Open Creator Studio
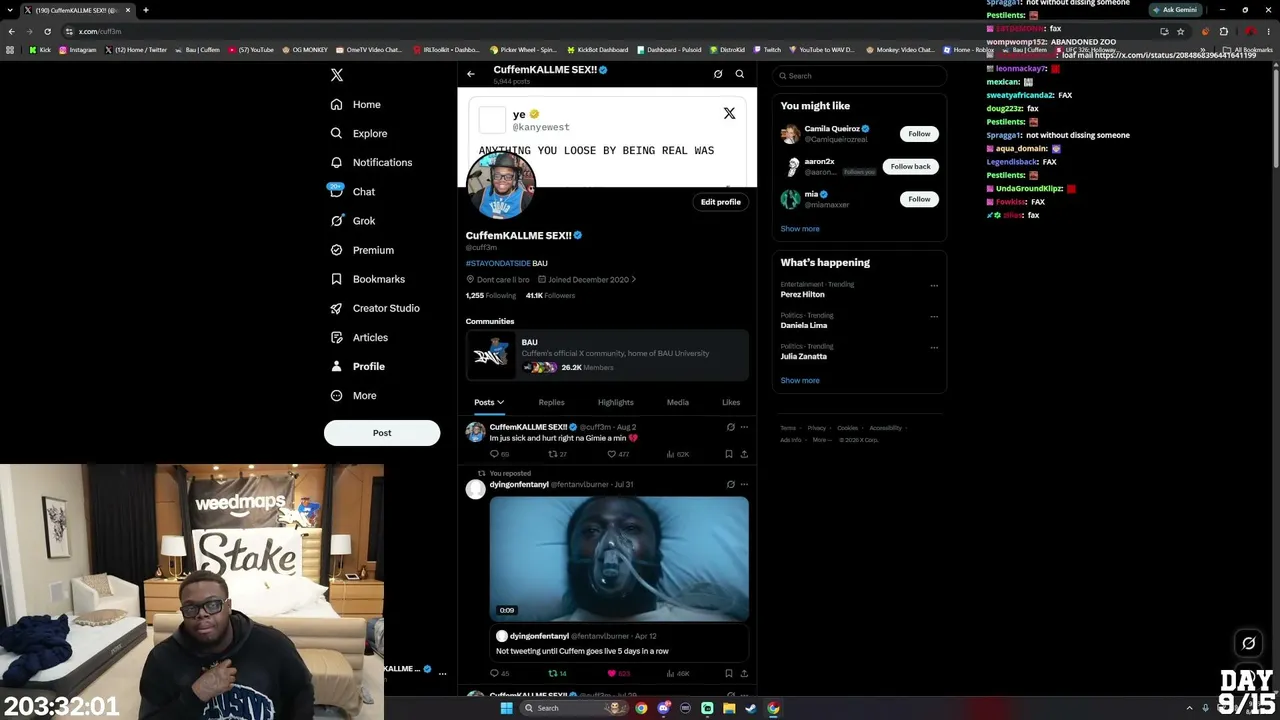 [374, 308]
